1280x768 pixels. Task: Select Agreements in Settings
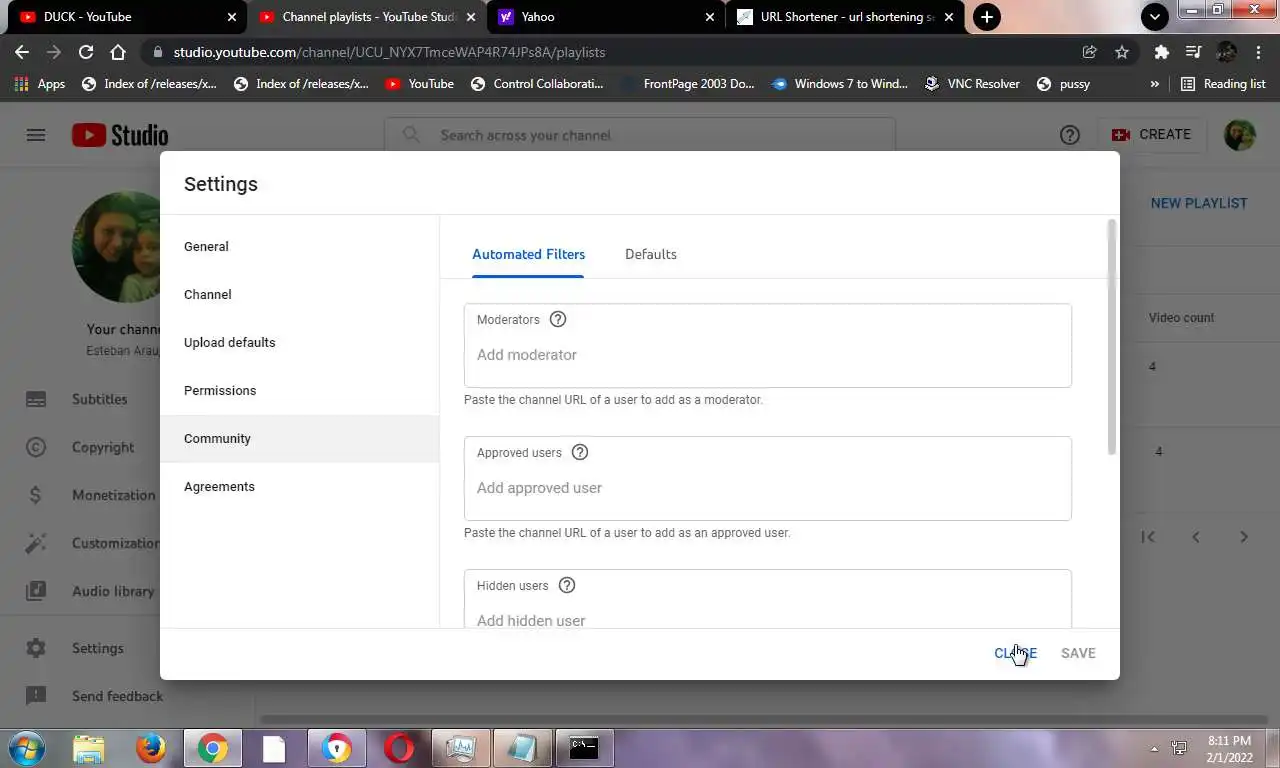300,486
